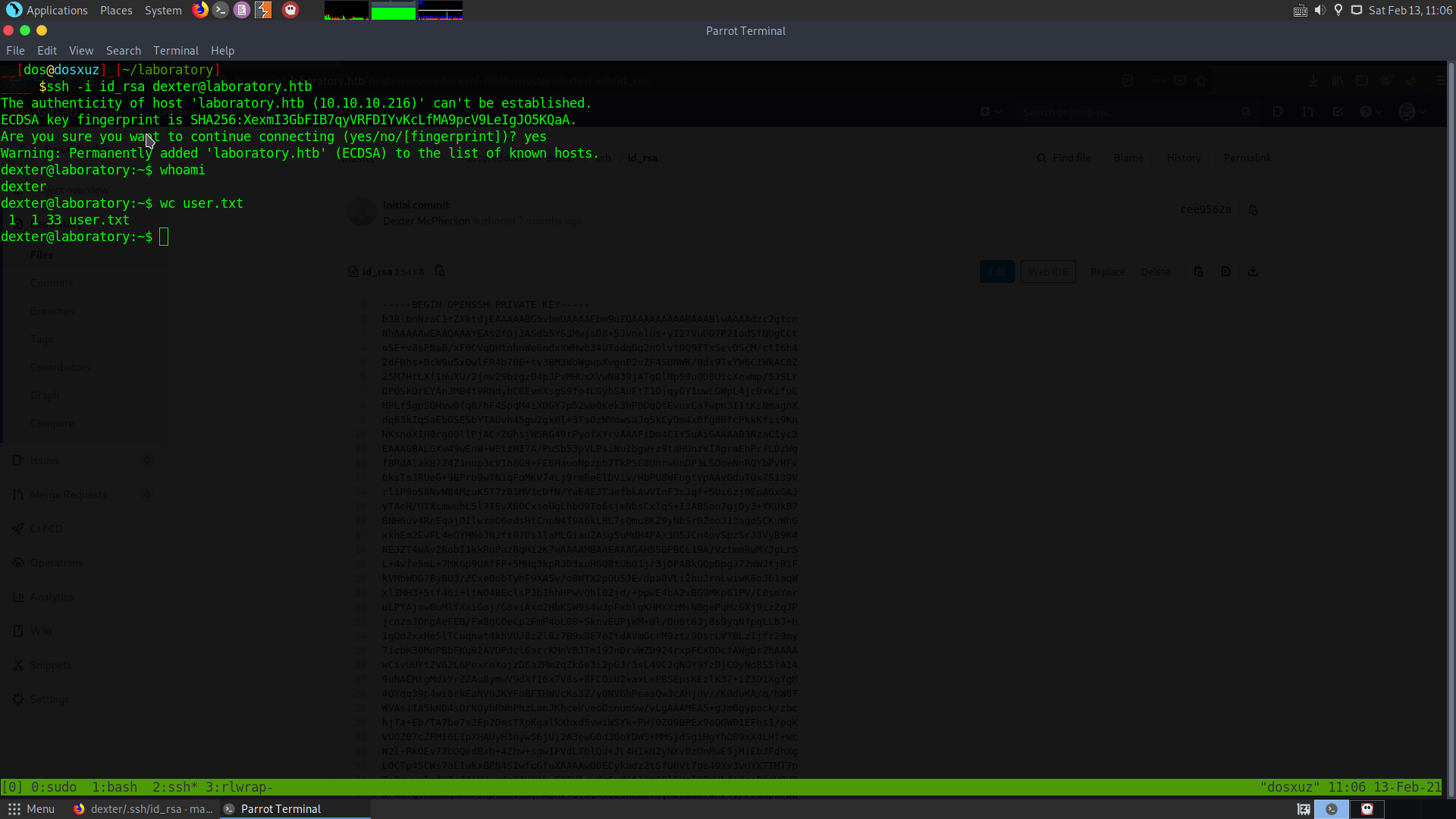
Task: Open the Terminal menu in menu bar
Action: point(175,51)
